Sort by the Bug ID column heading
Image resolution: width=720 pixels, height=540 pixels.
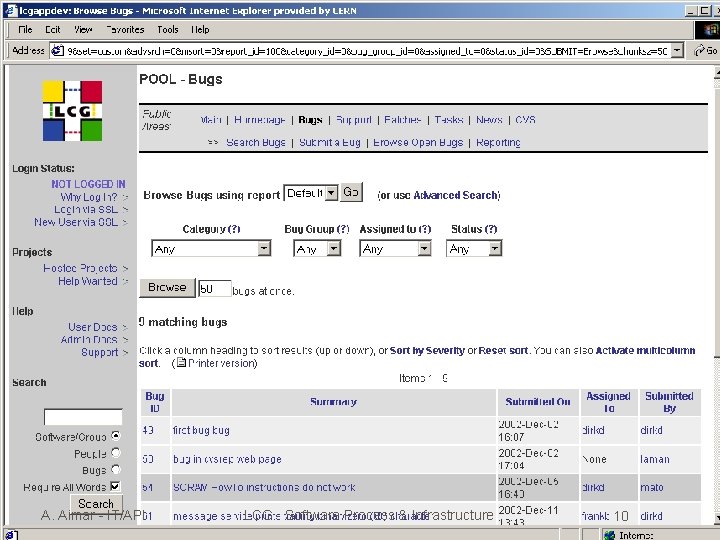pyautogui.click(x=155, y=402)
